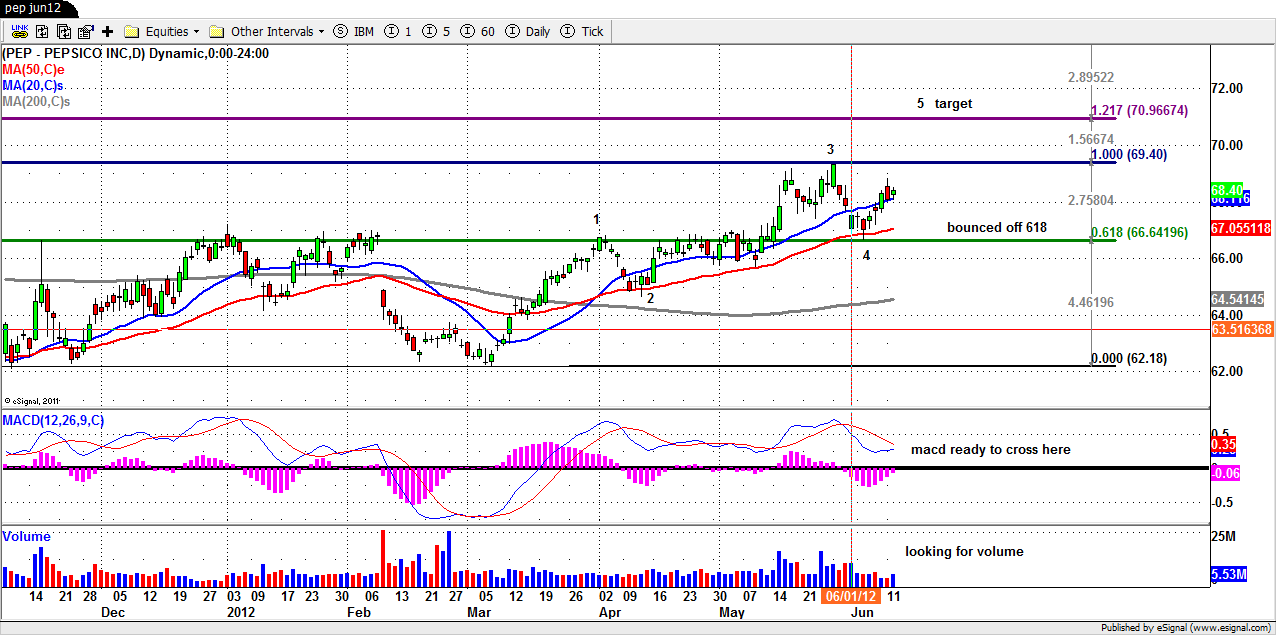Click the 2.75804 extension label
This screenshot has width=1276, height=635.
point(1091,200)
